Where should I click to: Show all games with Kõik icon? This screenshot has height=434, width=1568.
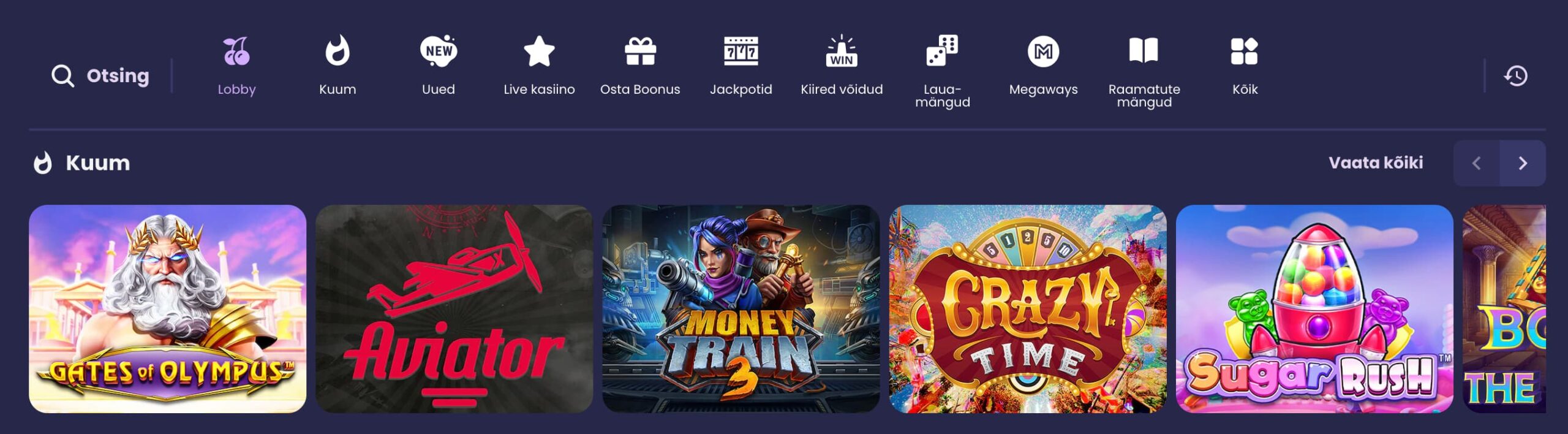tap(1245, 51)
